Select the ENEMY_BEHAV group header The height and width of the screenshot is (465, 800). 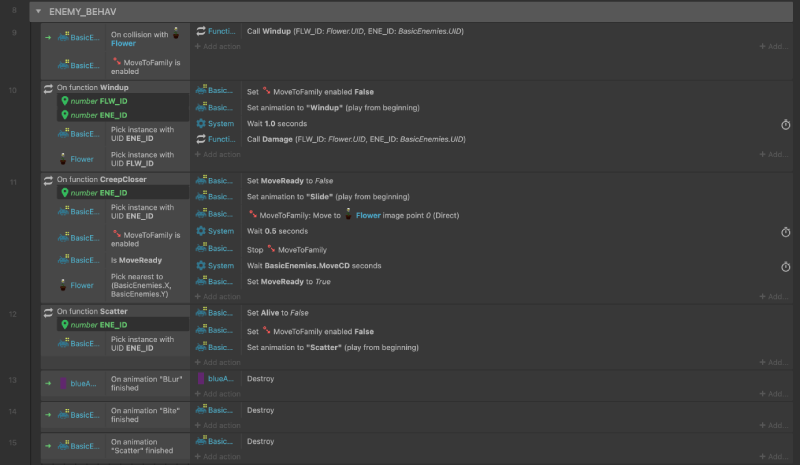400,12
